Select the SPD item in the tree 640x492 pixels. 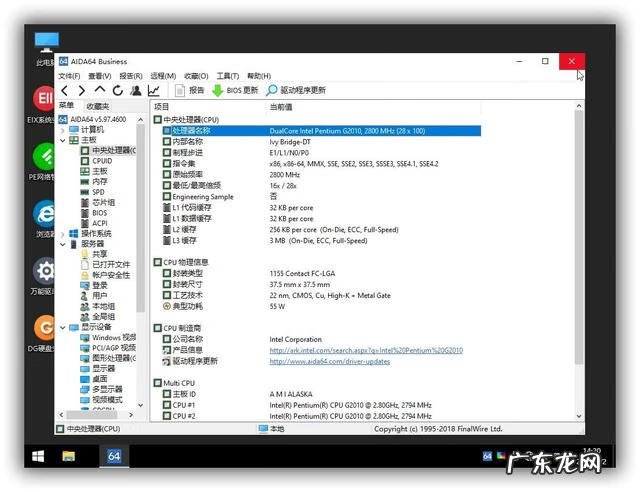98,191
